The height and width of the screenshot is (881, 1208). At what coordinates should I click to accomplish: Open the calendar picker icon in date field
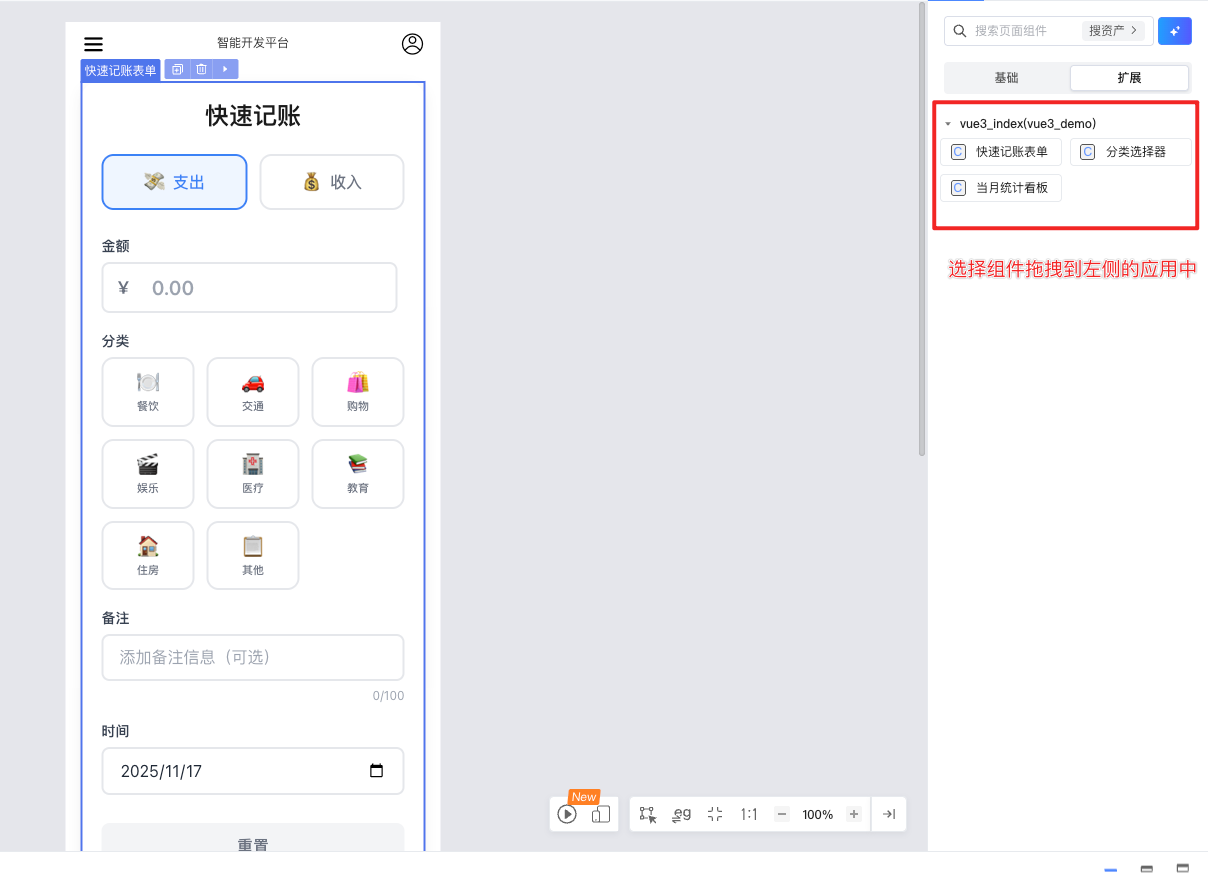(x=376, y=771)
